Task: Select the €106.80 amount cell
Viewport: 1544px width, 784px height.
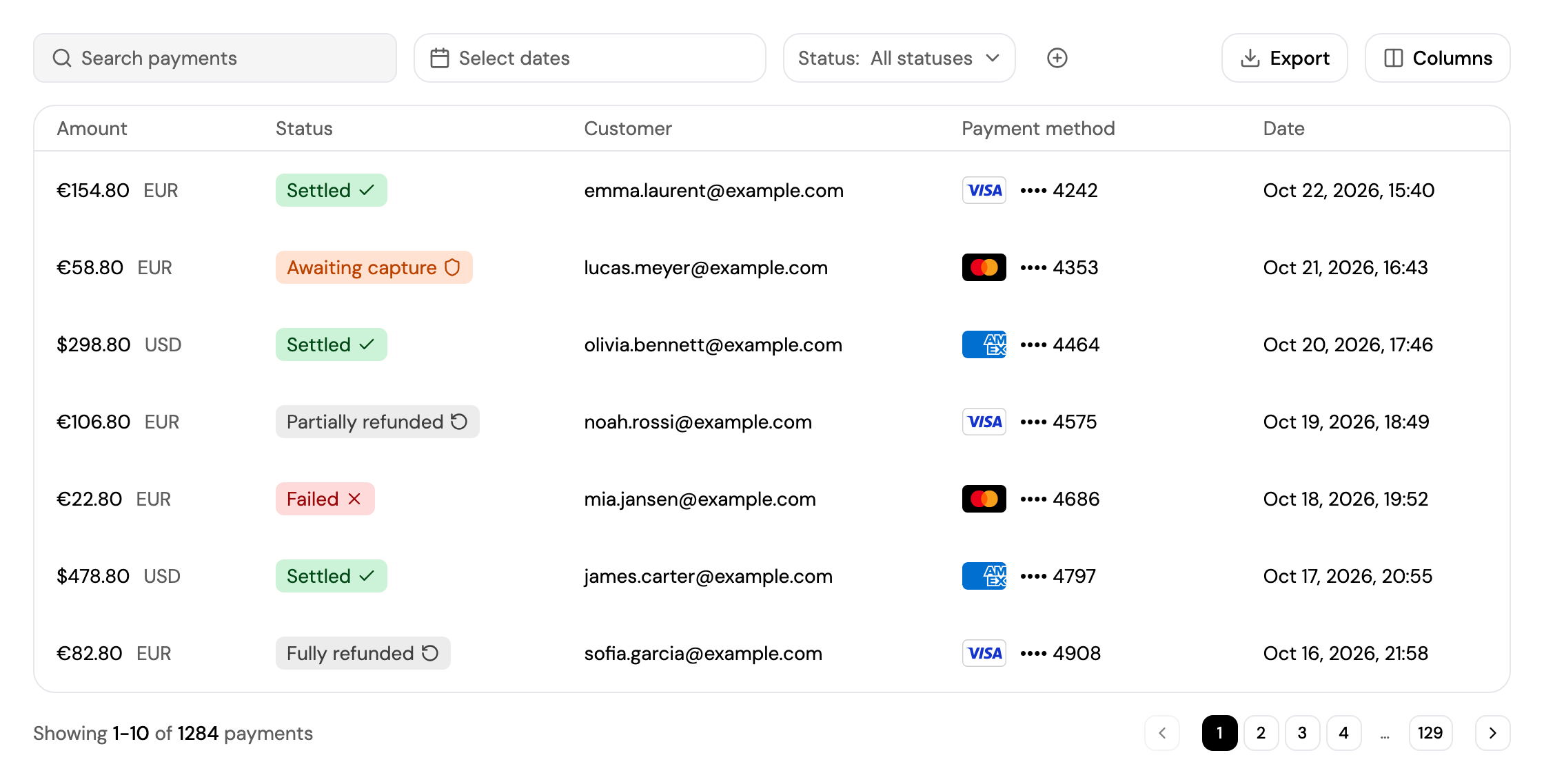Action: tap(94, 422)
